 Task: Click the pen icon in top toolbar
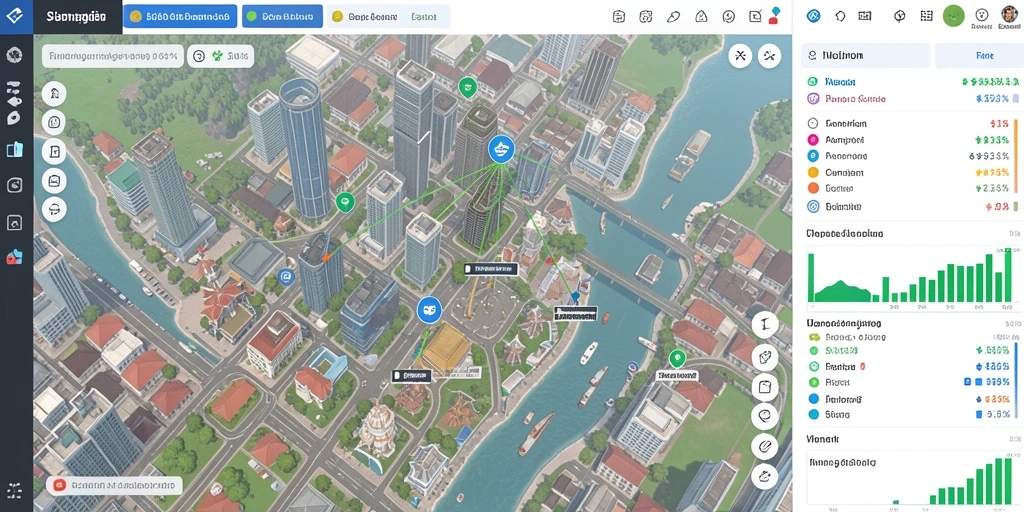tap(673, 17)
